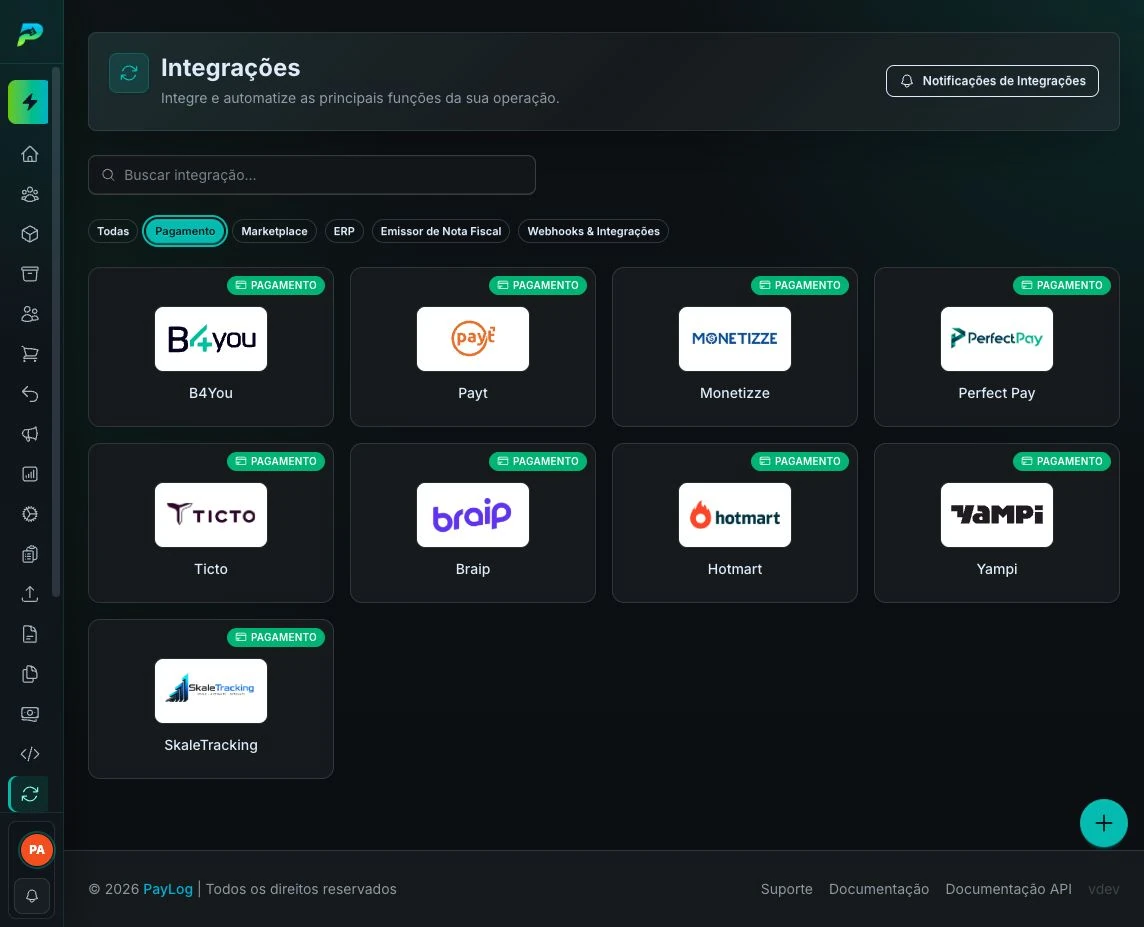Open the archive box icon in the sidebar
This screenshot has width=1144, height=927.
point(30,274)
